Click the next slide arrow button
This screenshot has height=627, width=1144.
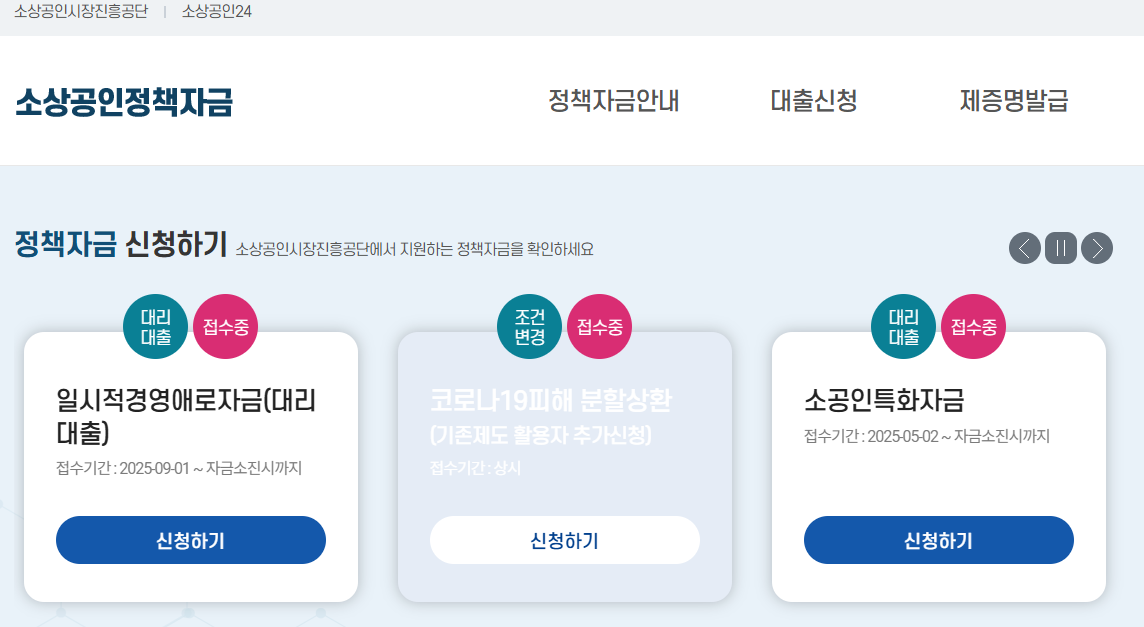click(1097, 248)
